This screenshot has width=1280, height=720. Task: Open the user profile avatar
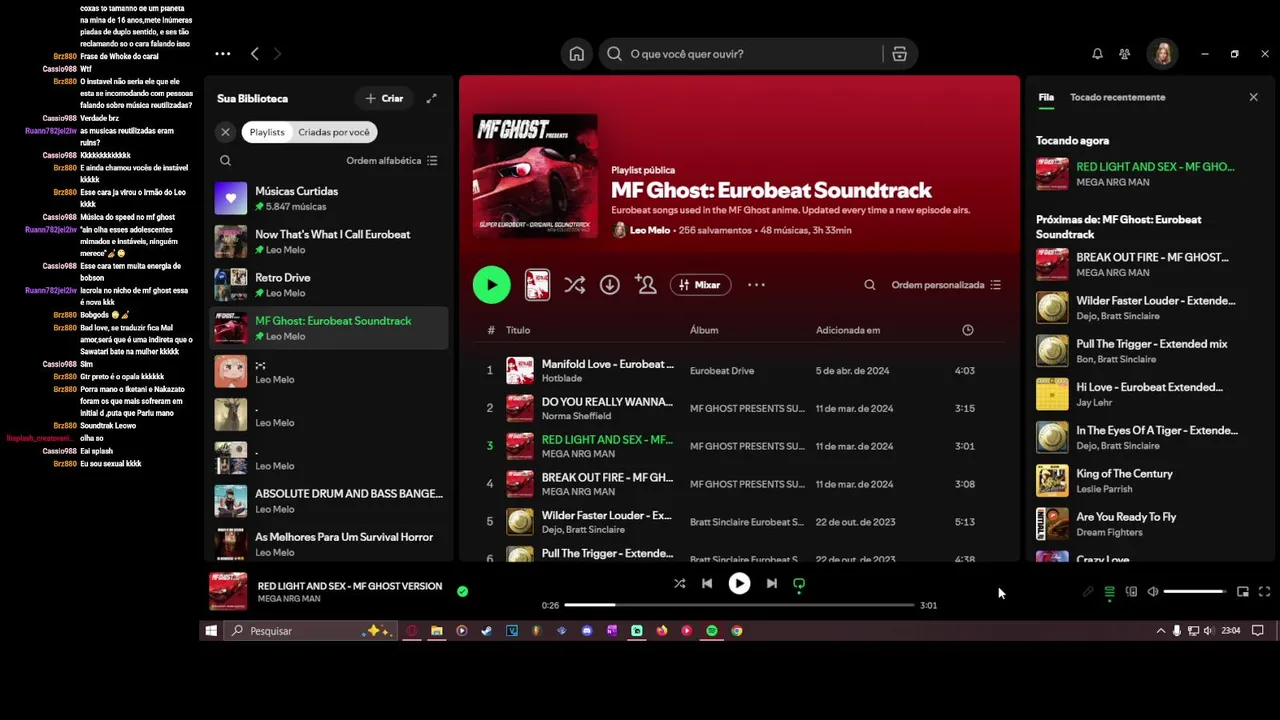[x=1163, y=54]
